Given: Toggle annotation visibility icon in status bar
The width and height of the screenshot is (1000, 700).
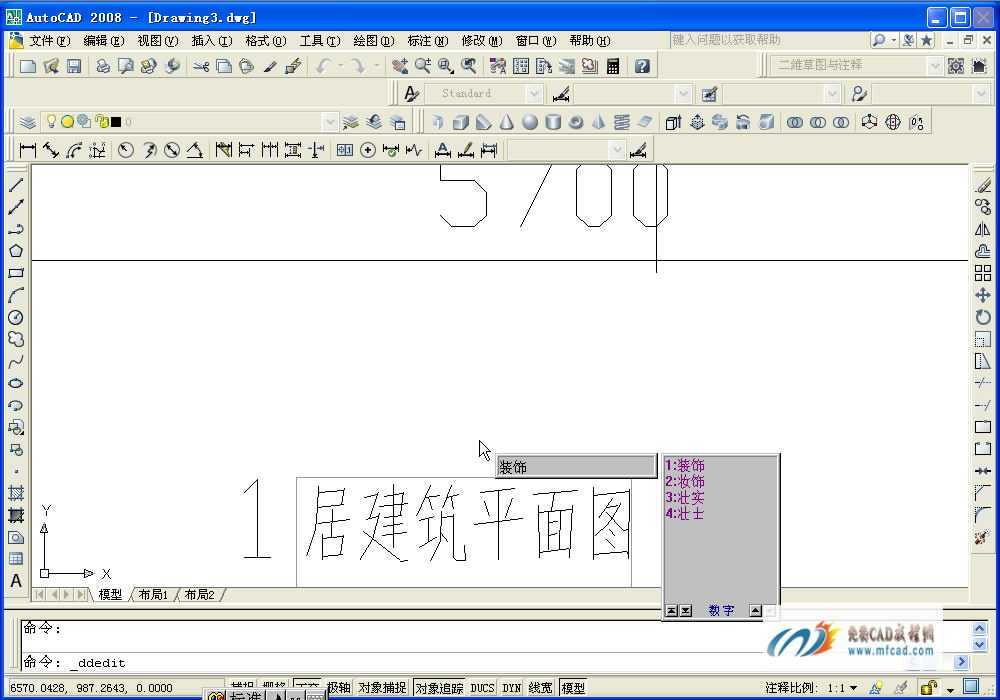Looking at the screenshot, I should 876,688.
